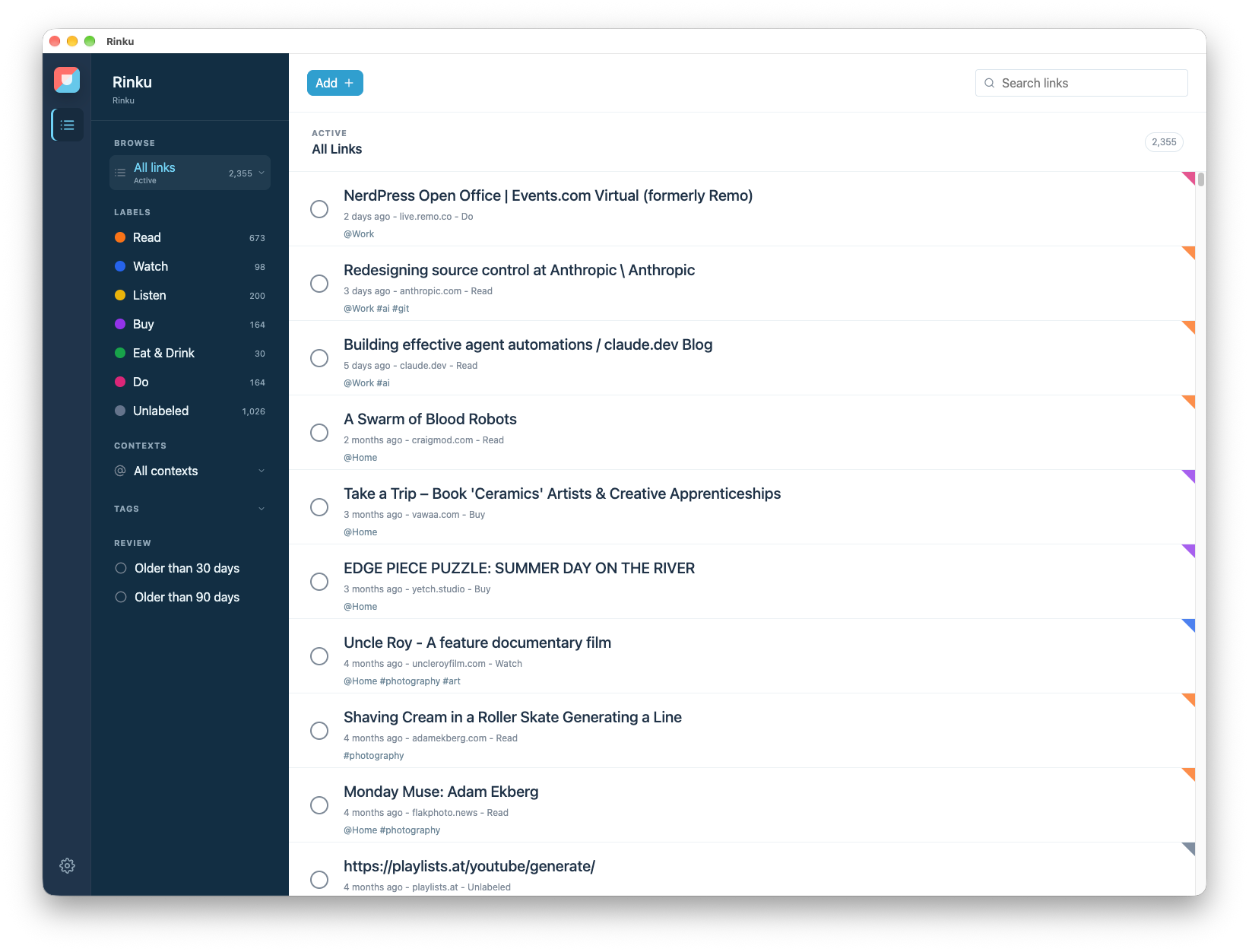Filter by Listen label

(190, 295)
